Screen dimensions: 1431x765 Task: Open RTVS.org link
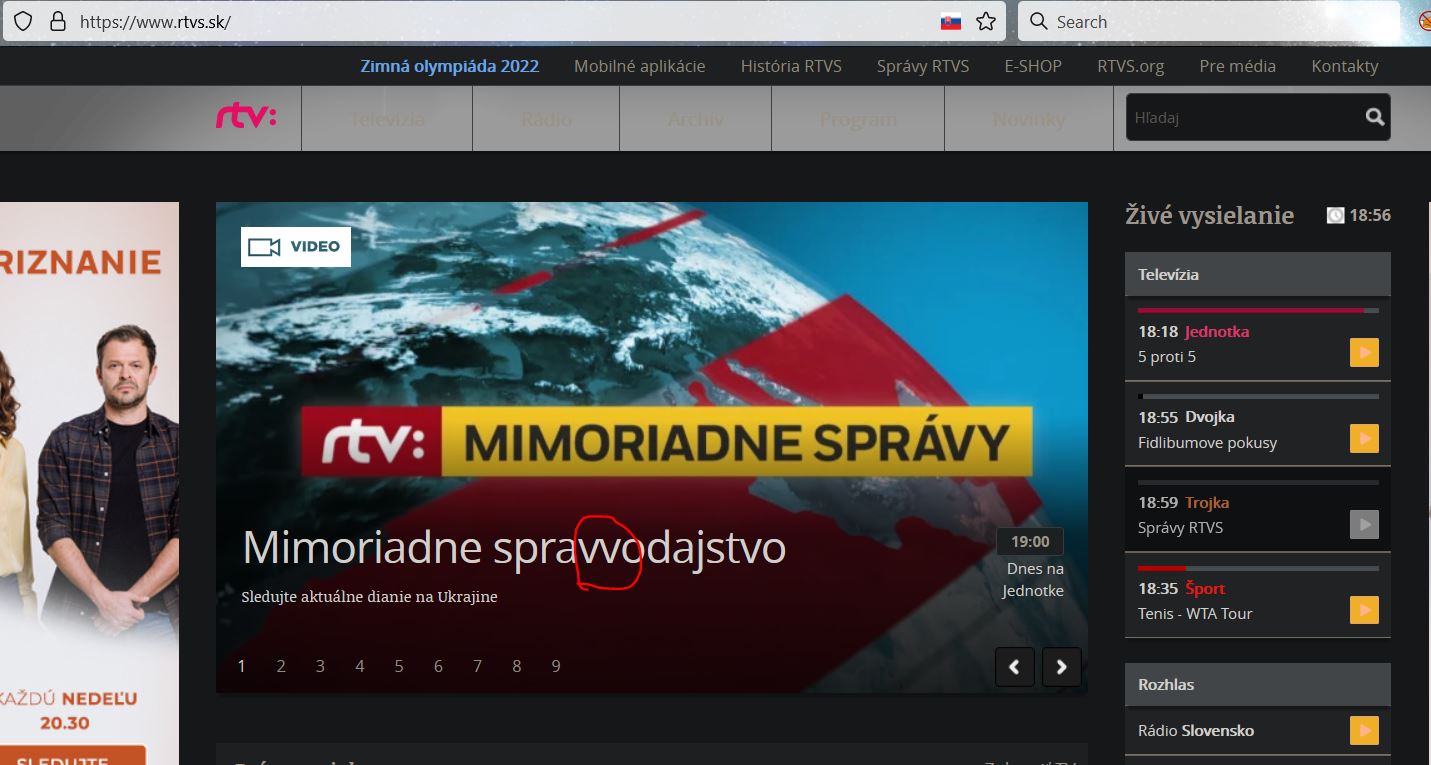1131,66
